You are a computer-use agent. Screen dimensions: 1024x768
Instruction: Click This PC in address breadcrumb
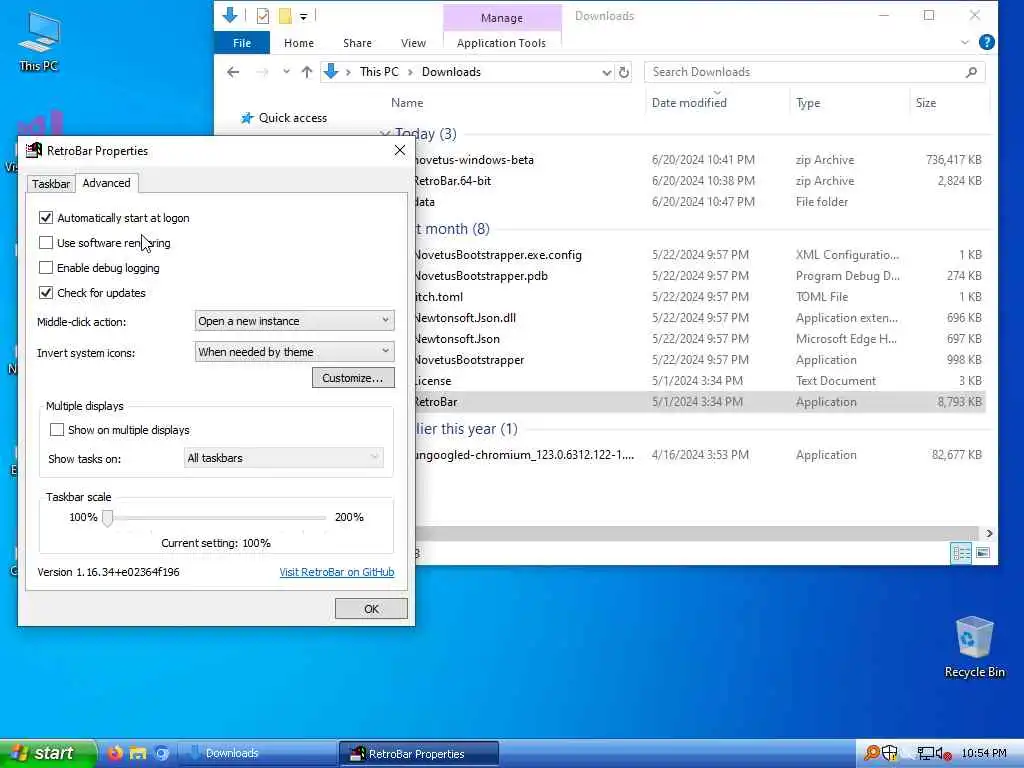coord(379,72)
